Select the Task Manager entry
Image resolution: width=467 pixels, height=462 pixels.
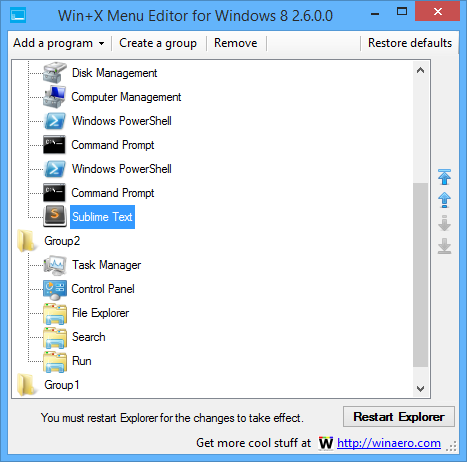tap(106, 265)
